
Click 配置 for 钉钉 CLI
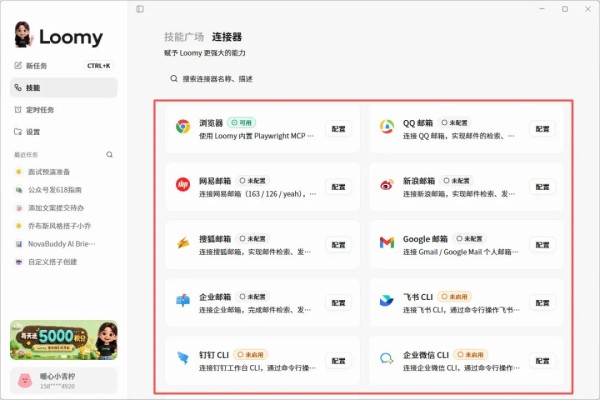(x=338, y=361)
